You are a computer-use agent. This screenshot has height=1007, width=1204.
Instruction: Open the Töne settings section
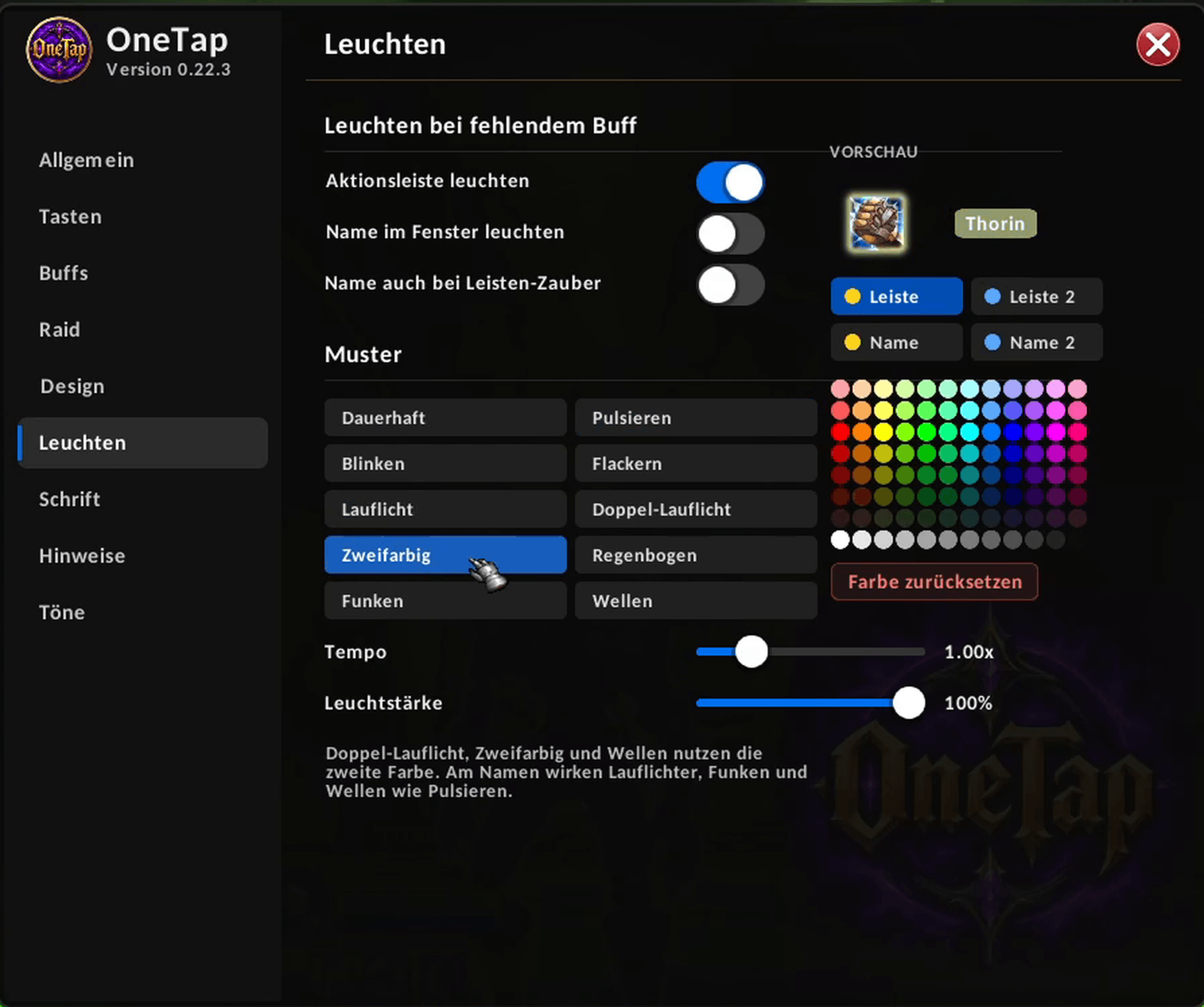(143, 613)
